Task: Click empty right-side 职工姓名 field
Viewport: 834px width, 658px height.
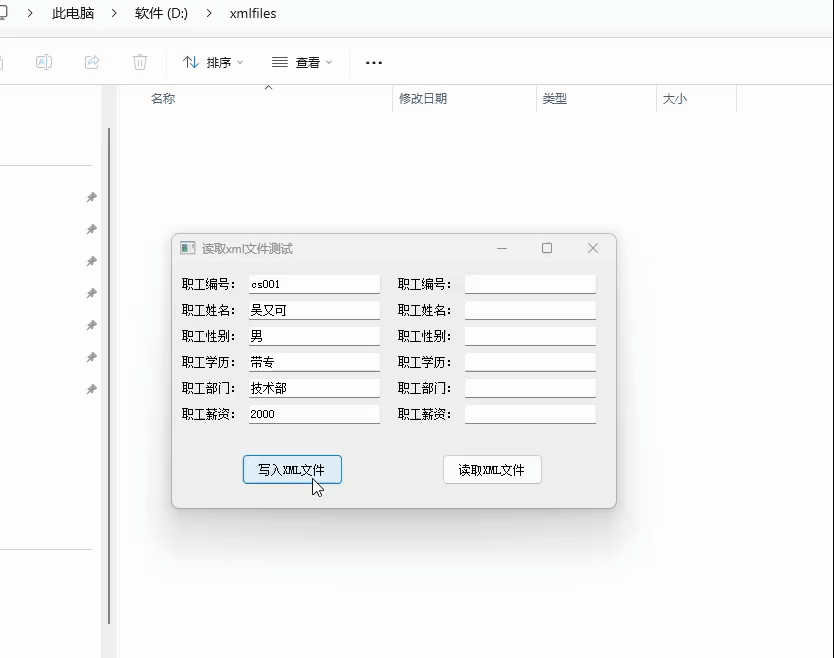Action: coord(530,310)
